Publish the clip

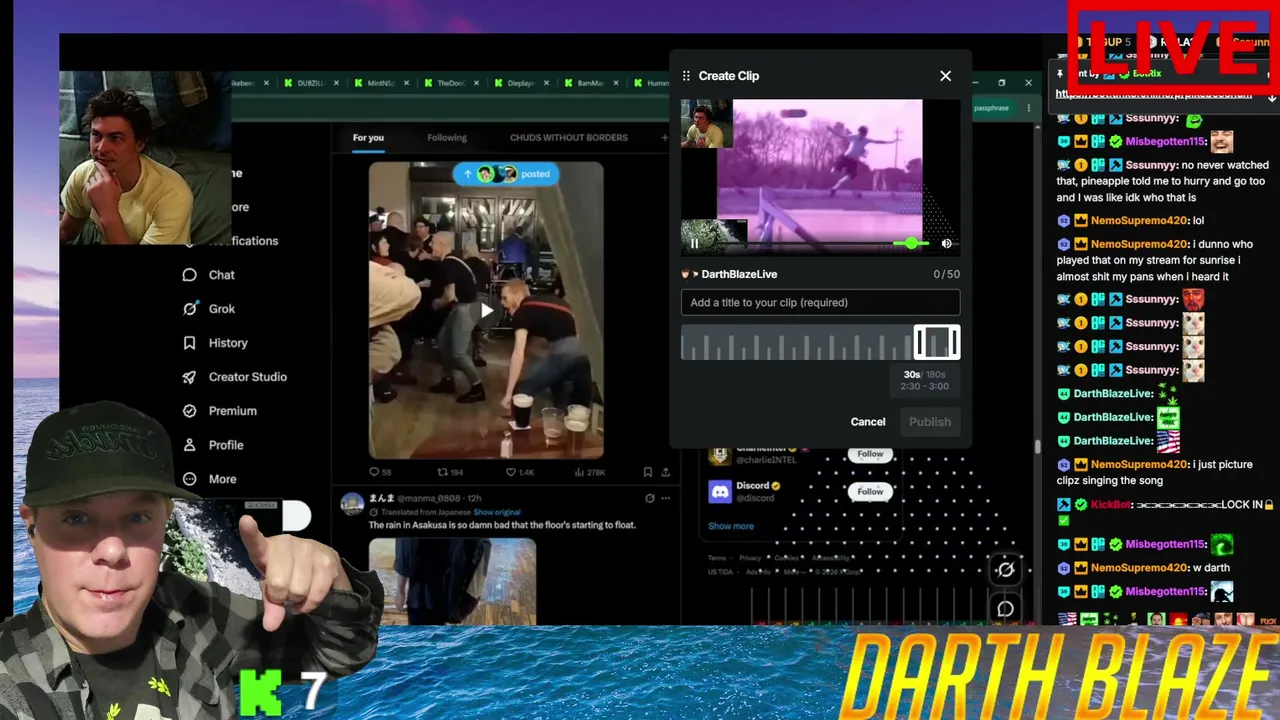tap(930, 422)
